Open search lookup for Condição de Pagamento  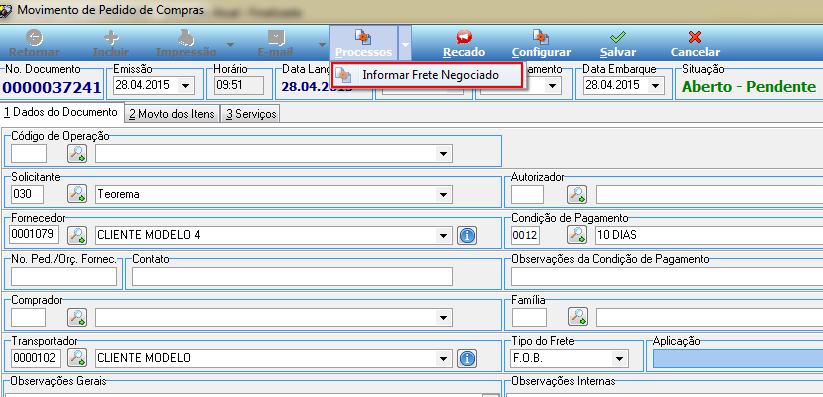(577, 235)
